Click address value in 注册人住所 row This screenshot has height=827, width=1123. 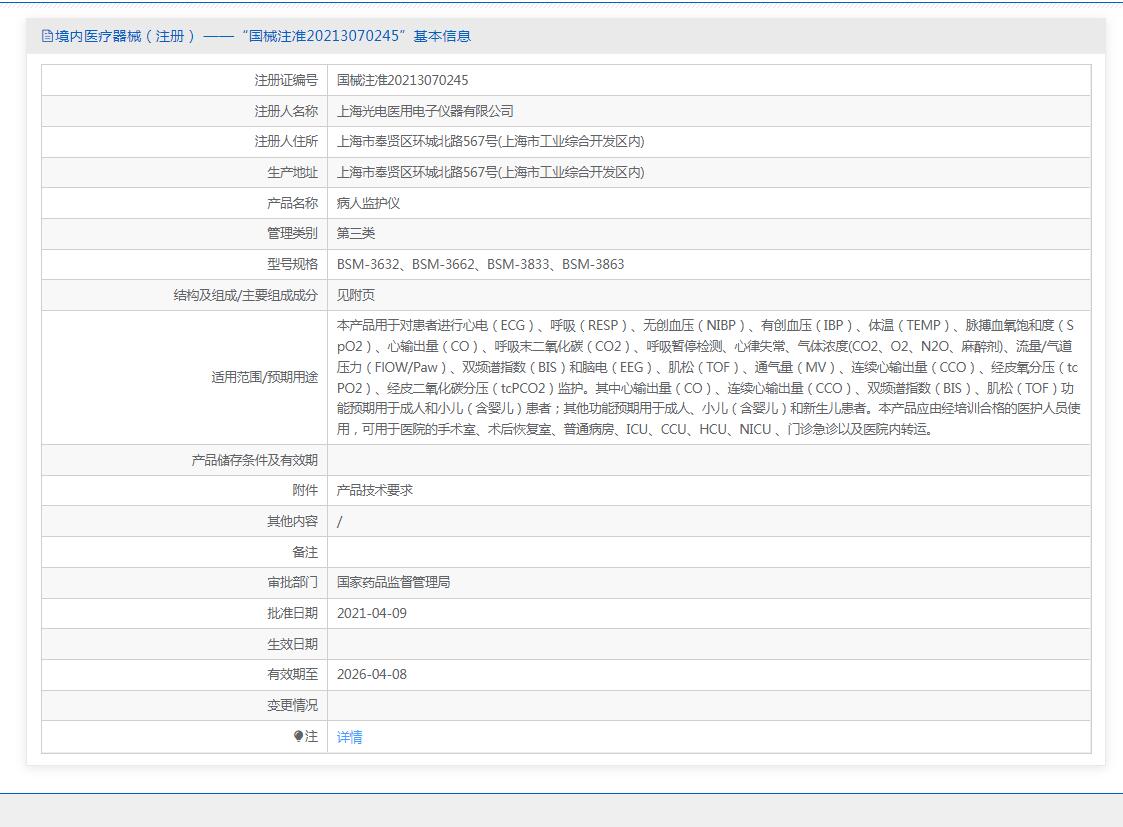(x=491, y=142)
